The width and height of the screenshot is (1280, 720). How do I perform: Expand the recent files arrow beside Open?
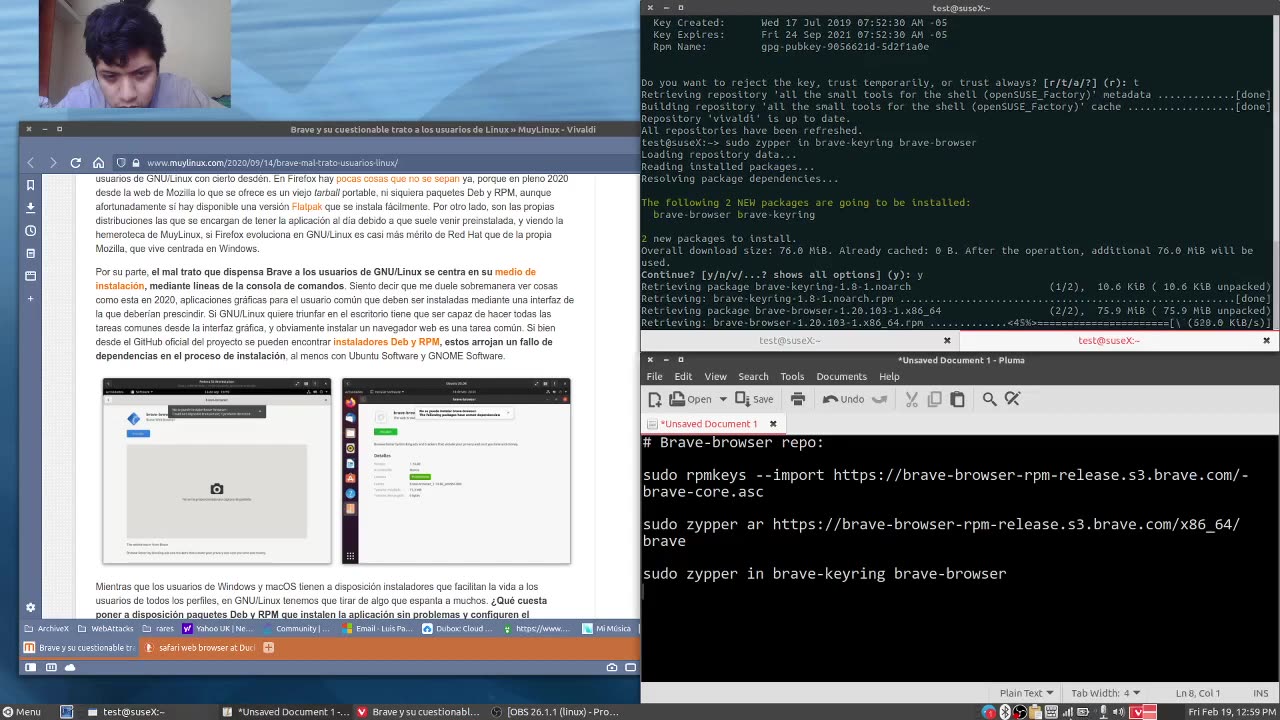[x=723, y=399]
